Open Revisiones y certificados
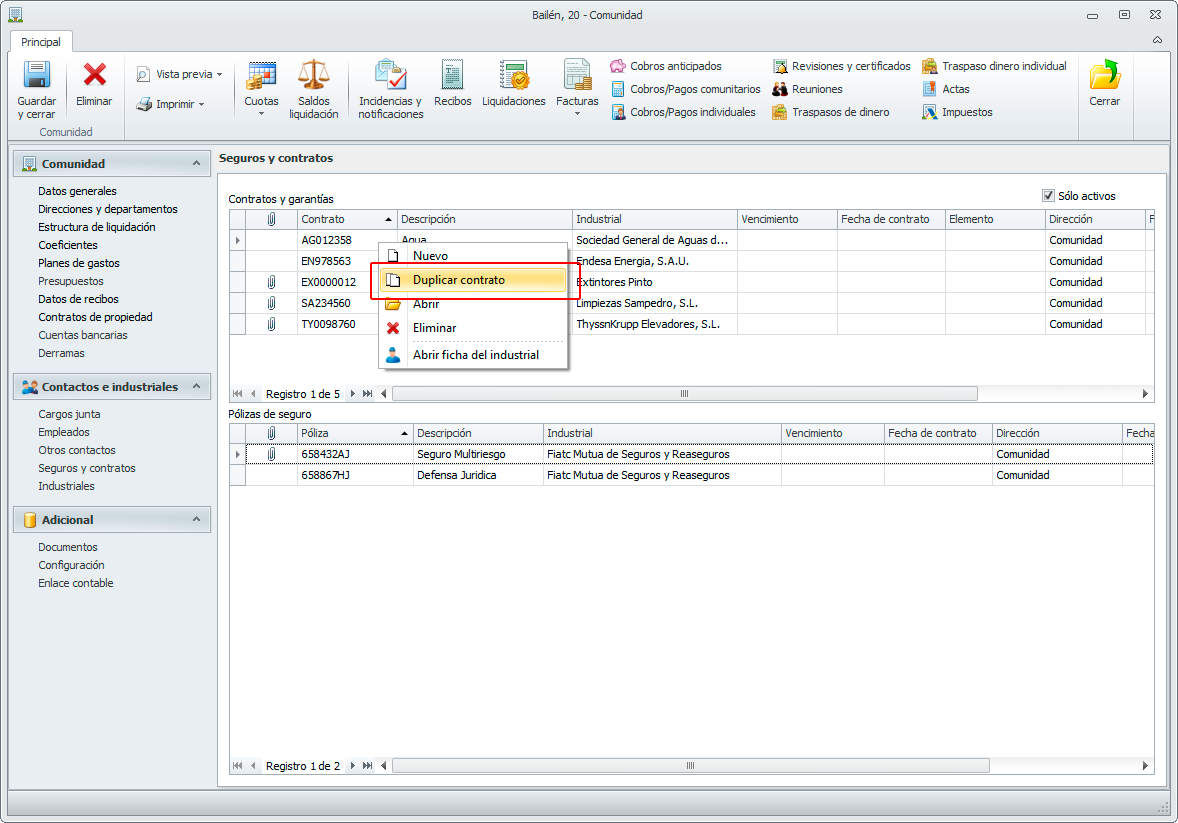 click(x=841, y=66)
